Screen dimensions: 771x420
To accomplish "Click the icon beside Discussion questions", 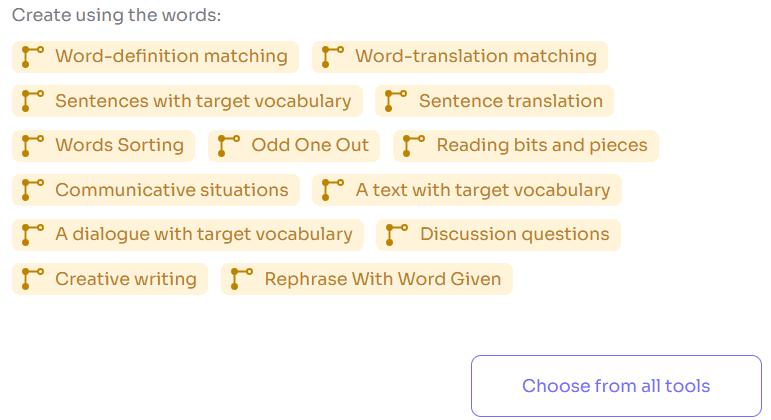I will 397,234.
